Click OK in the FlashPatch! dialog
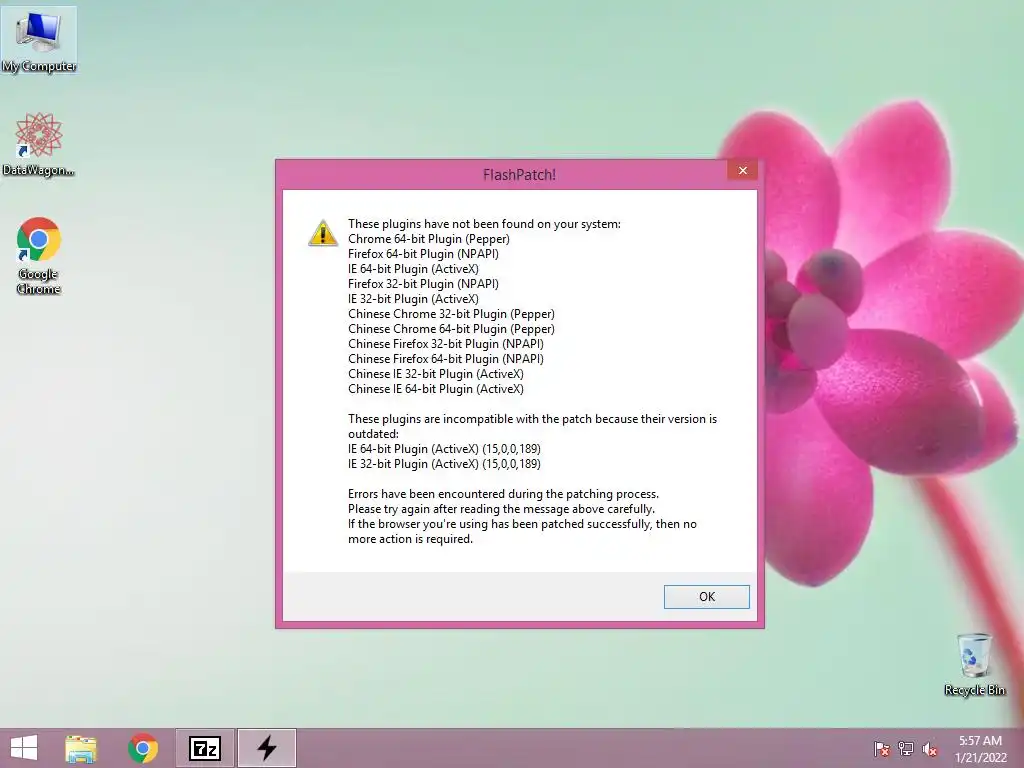This screenshot has height=768, width=1024. coord(707,597)
